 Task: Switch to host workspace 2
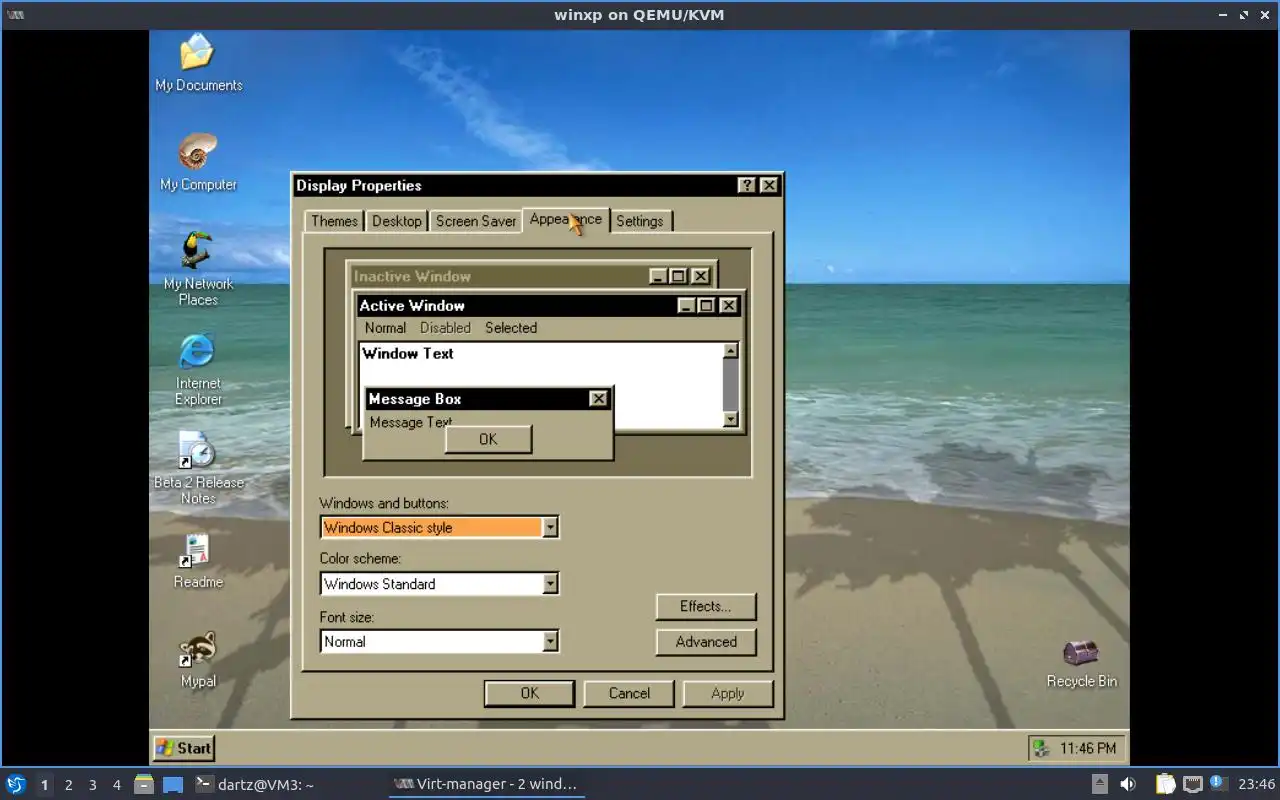point(68,785)
